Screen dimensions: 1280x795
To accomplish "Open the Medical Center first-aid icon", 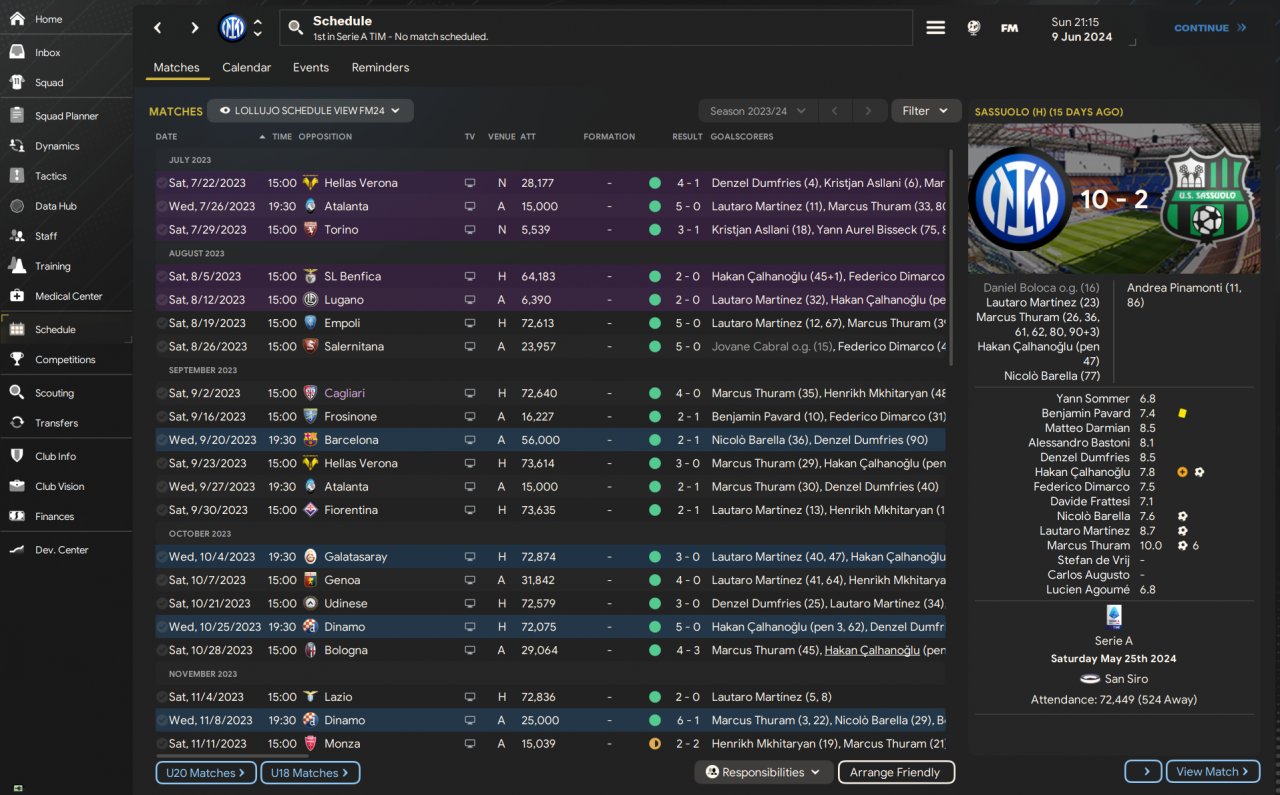I will [17, 296].
